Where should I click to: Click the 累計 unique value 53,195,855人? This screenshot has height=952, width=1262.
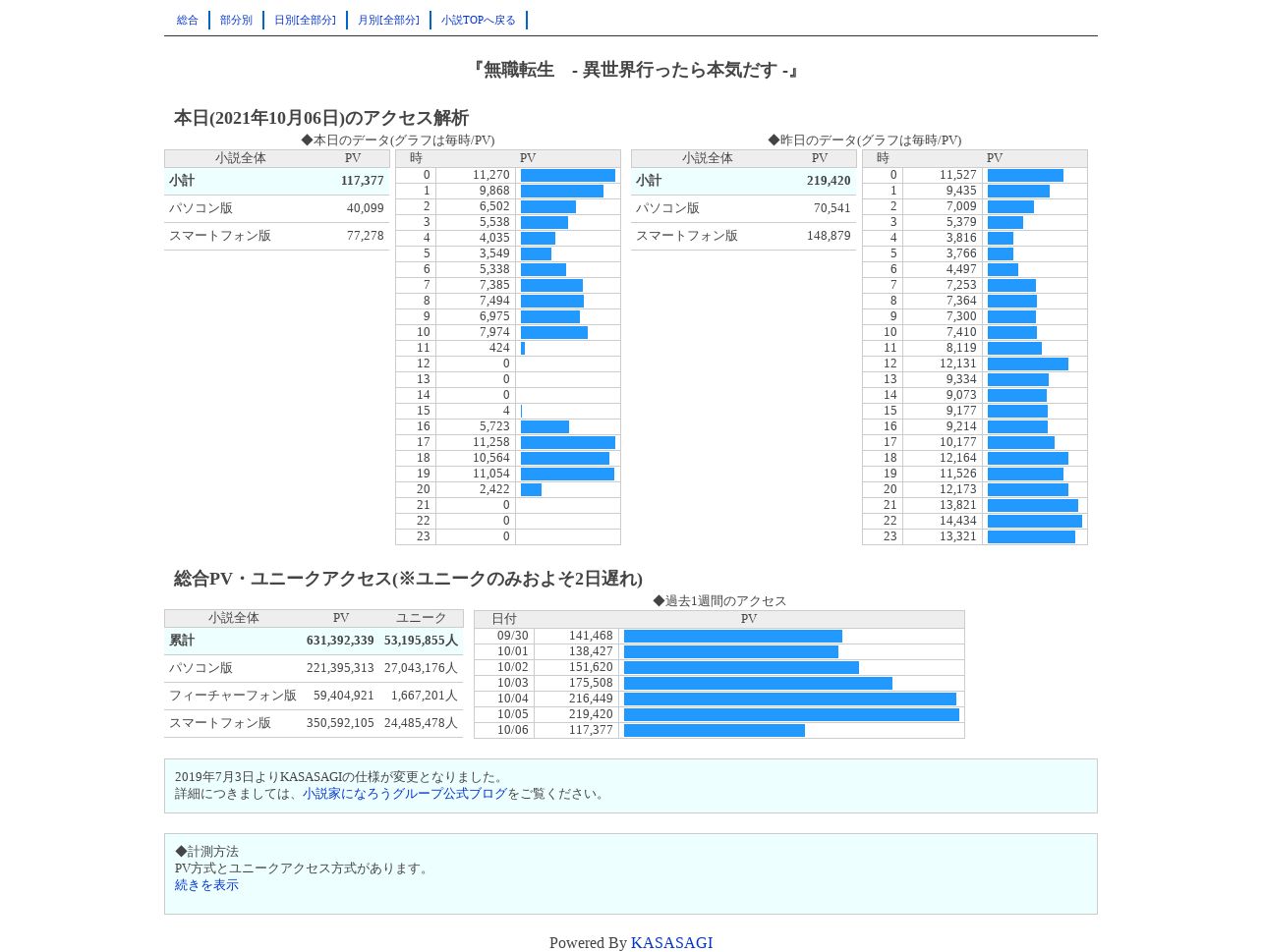pyautogui.click(x=421, y=641)
